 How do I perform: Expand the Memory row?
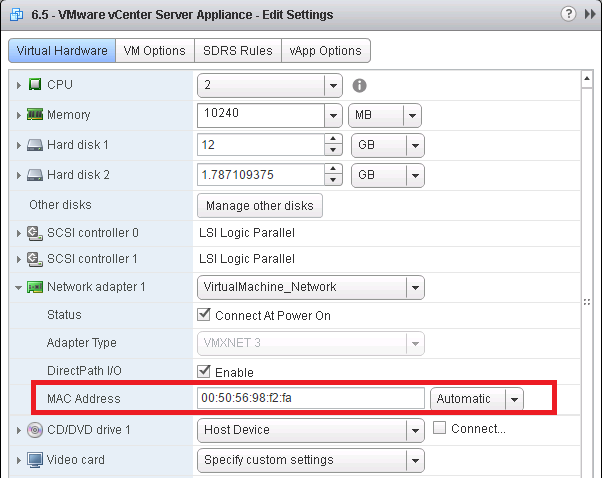[18, 115]
